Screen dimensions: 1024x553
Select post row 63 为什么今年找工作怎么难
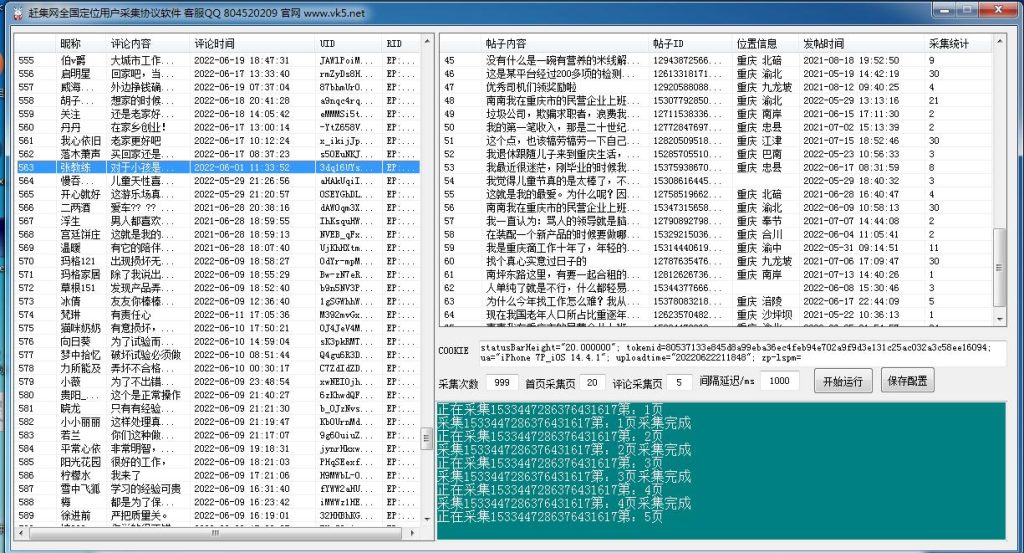click(716, 301)
